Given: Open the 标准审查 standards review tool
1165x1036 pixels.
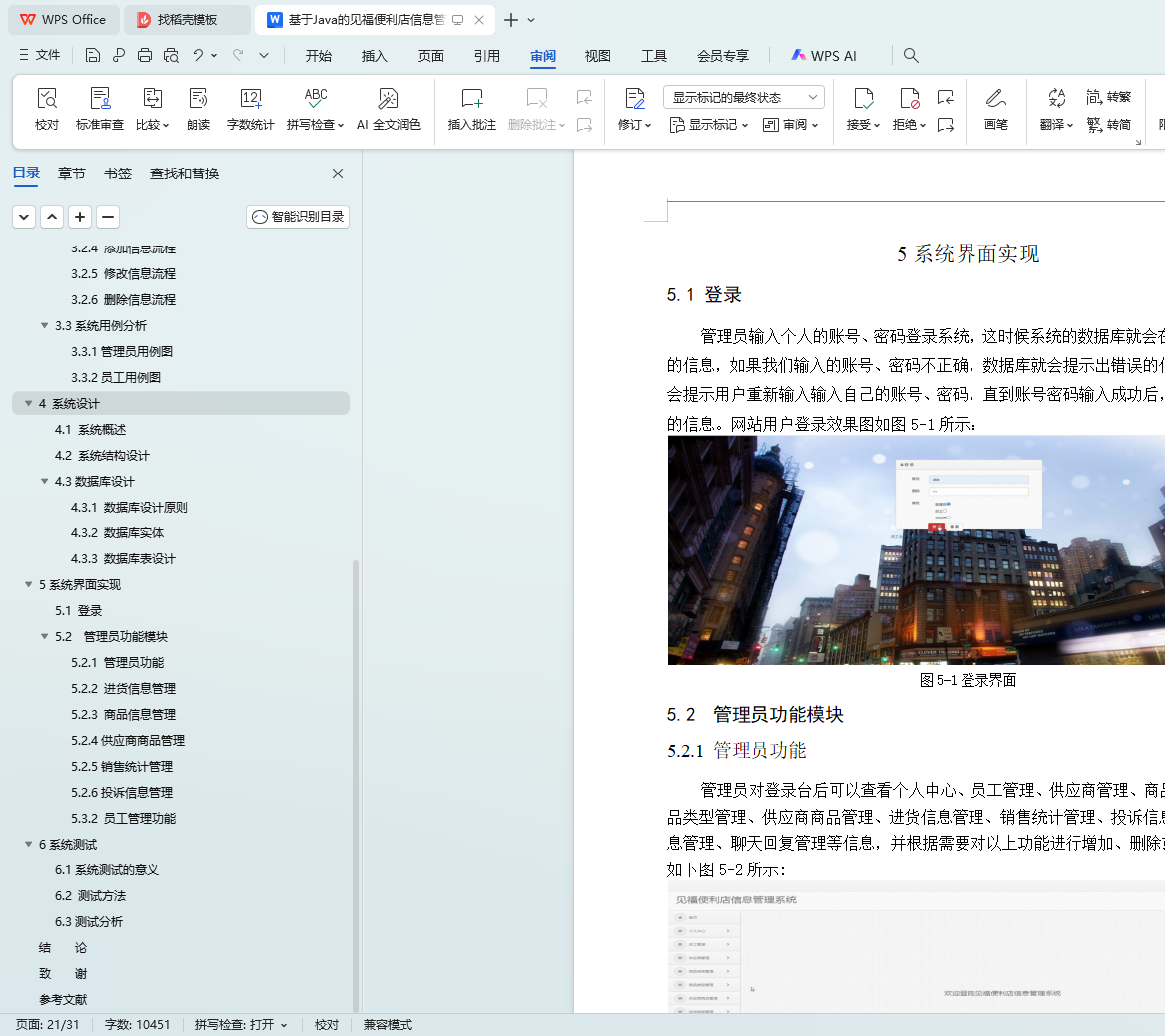Looking at the screenshot, I should point(100,108).
